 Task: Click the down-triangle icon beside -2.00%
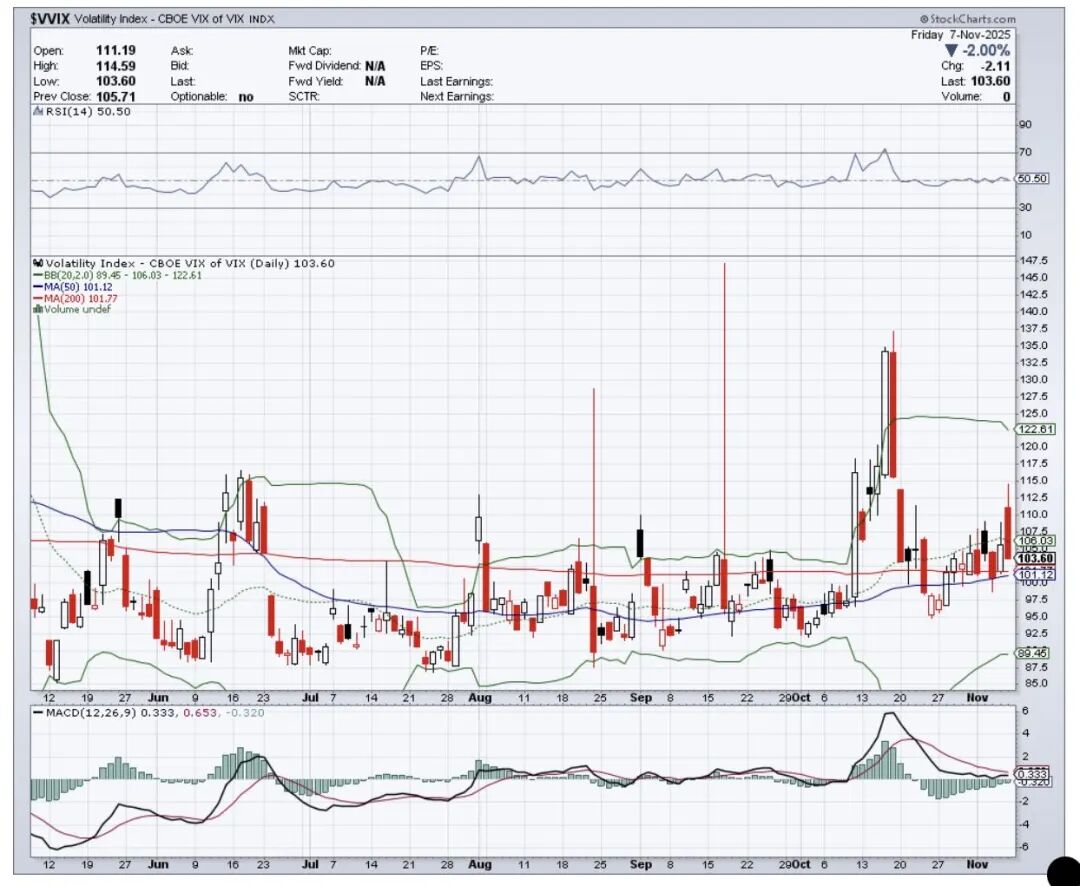point(951,50)
